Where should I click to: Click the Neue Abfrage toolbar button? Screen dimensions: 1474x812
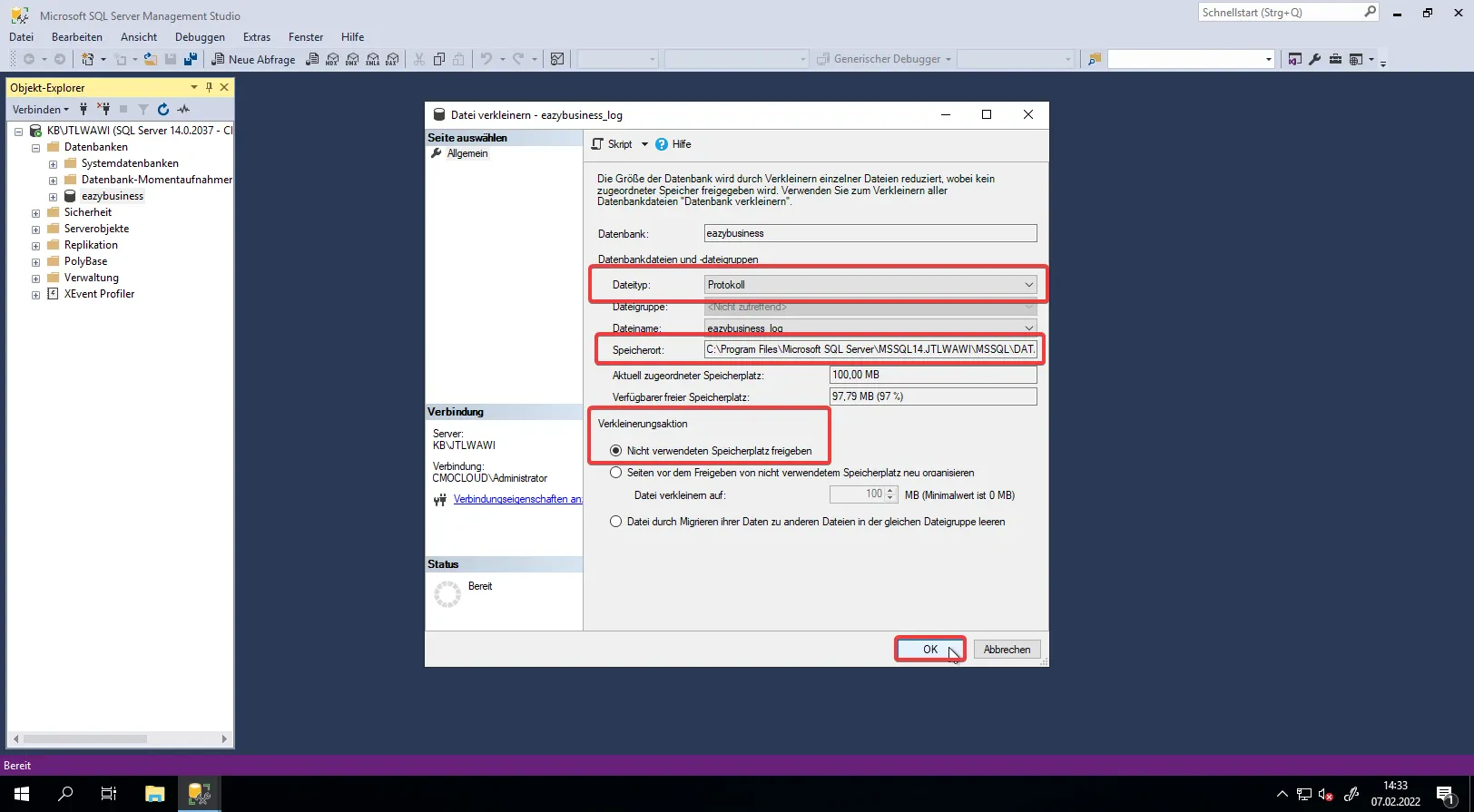point(253,59)
